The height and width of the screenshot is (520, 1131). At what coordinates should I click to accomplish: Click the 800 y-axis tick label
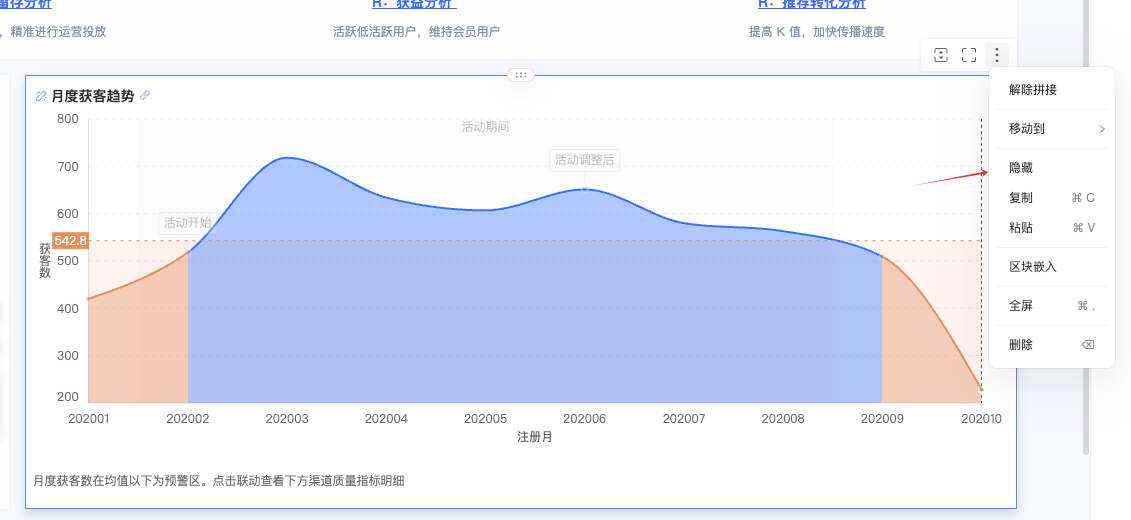click(x=67, y=119)
